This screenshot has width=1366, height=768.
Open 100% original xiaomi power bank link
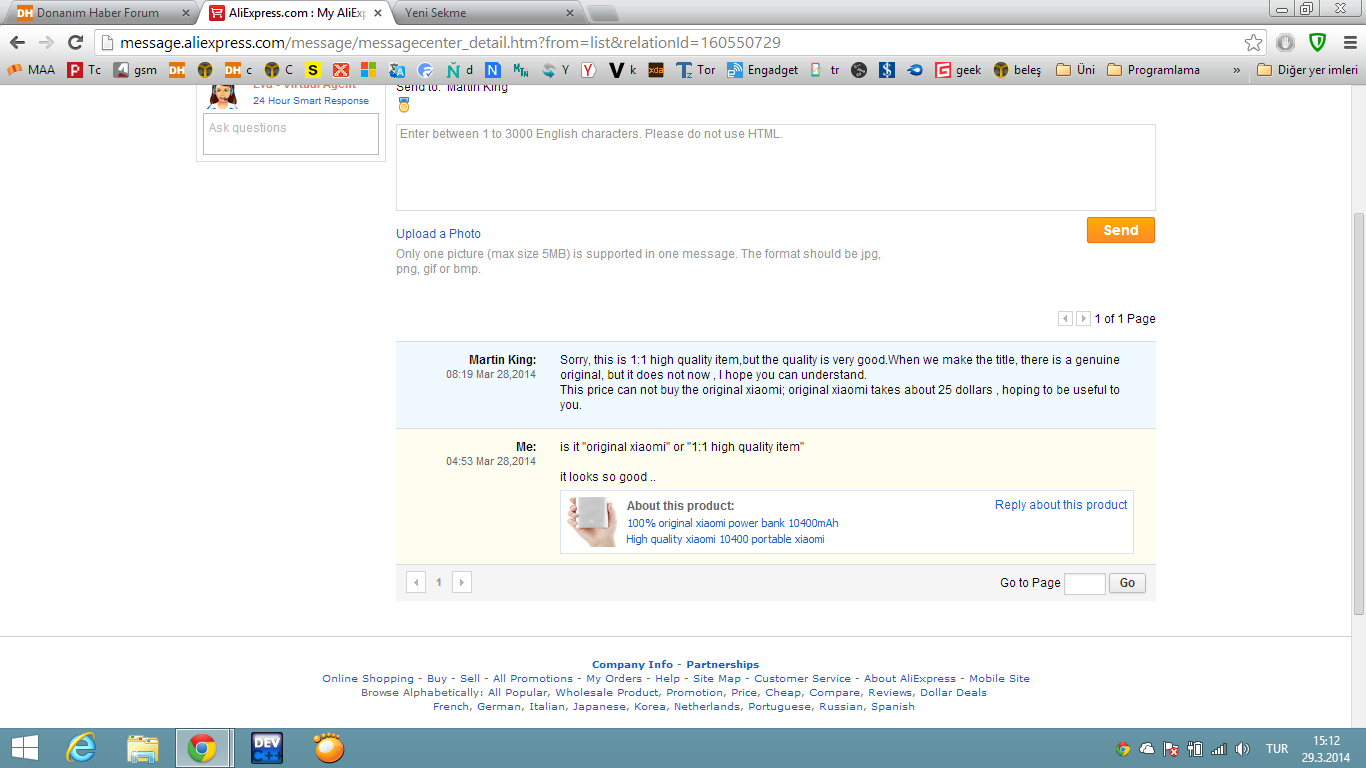[733, 523]
